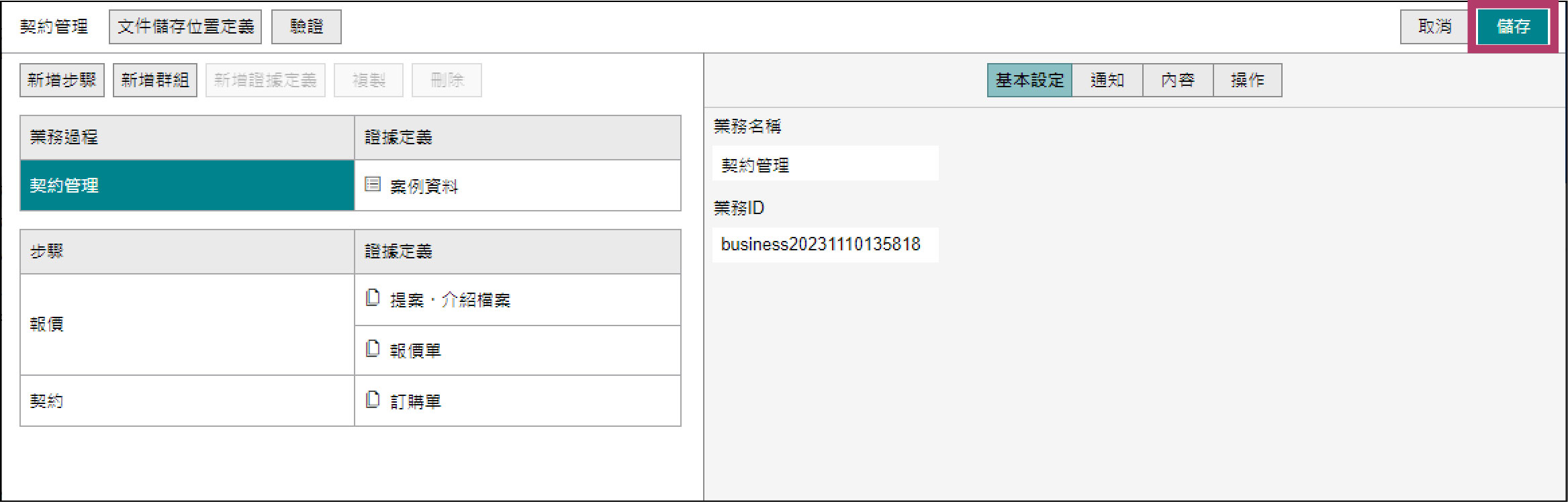
Task: Click the document icon beside 報價單
Action: coord(373,349)
